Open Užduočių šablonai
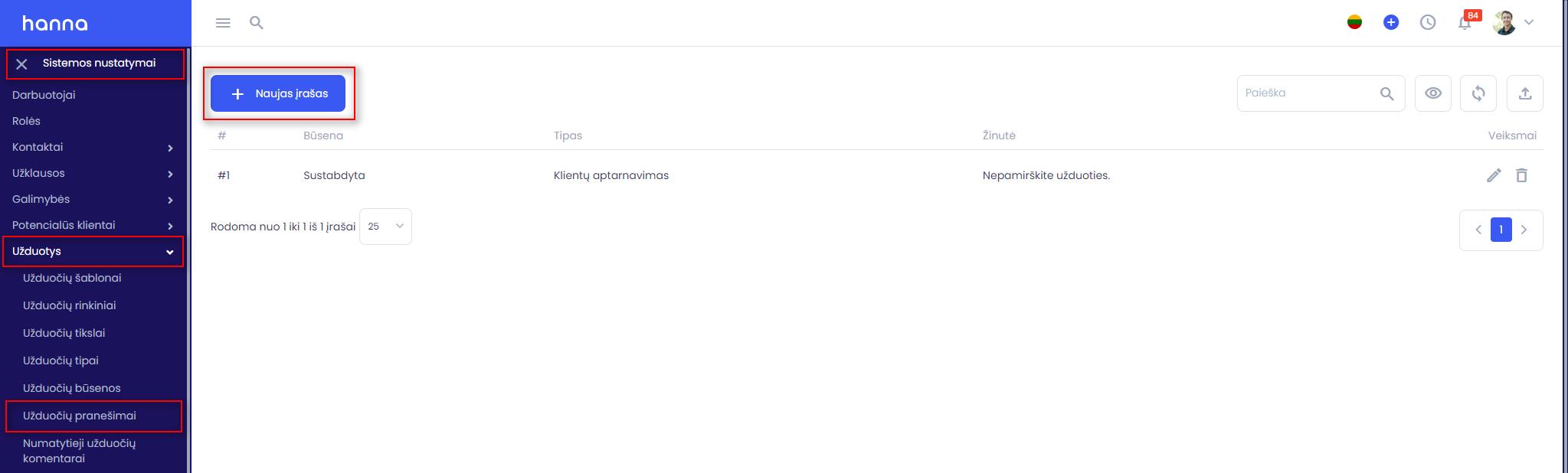 (x=72, y=278)
